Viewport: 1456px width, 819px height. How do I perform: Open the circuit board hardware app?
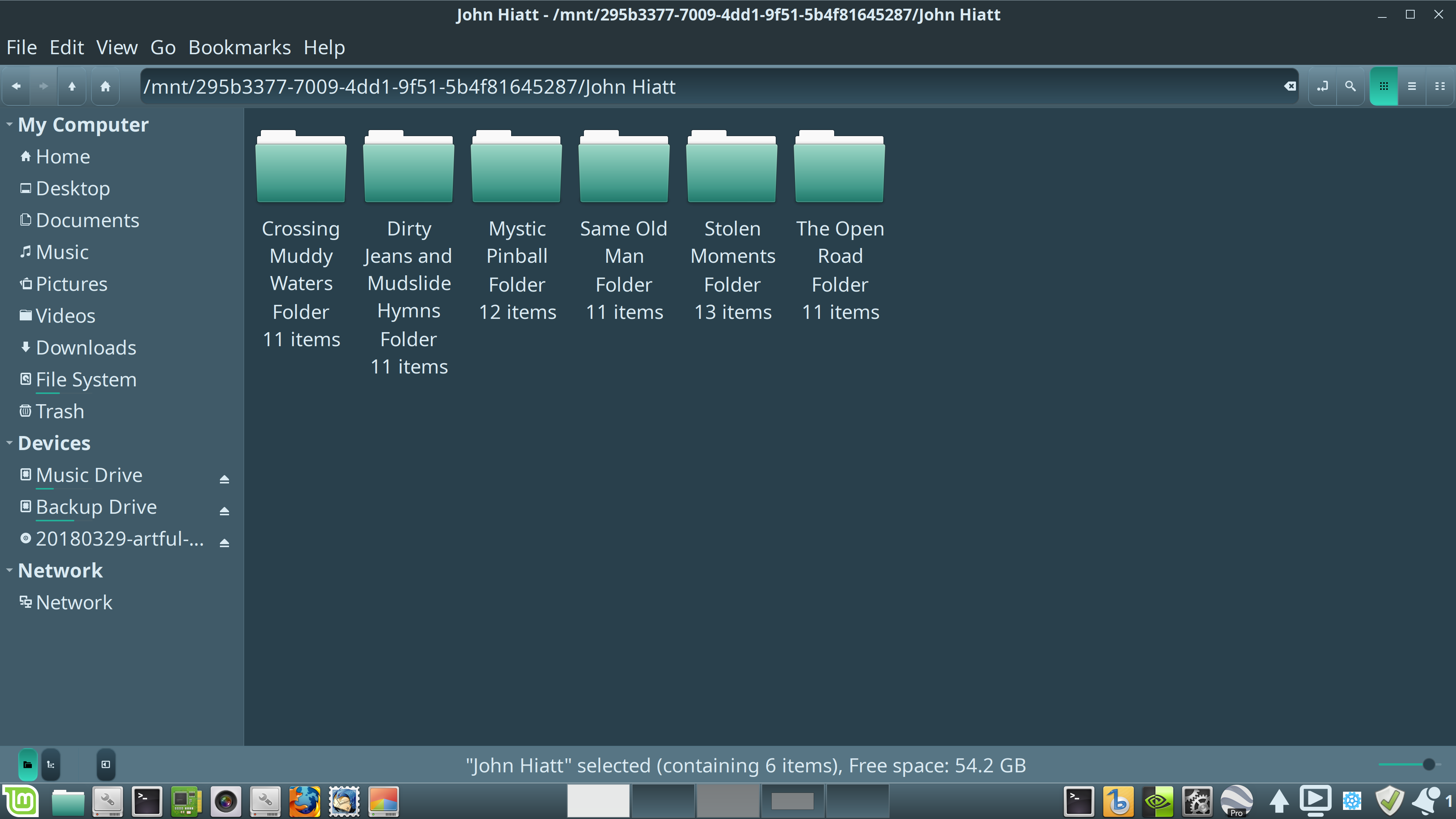click(x=186, y=802)
